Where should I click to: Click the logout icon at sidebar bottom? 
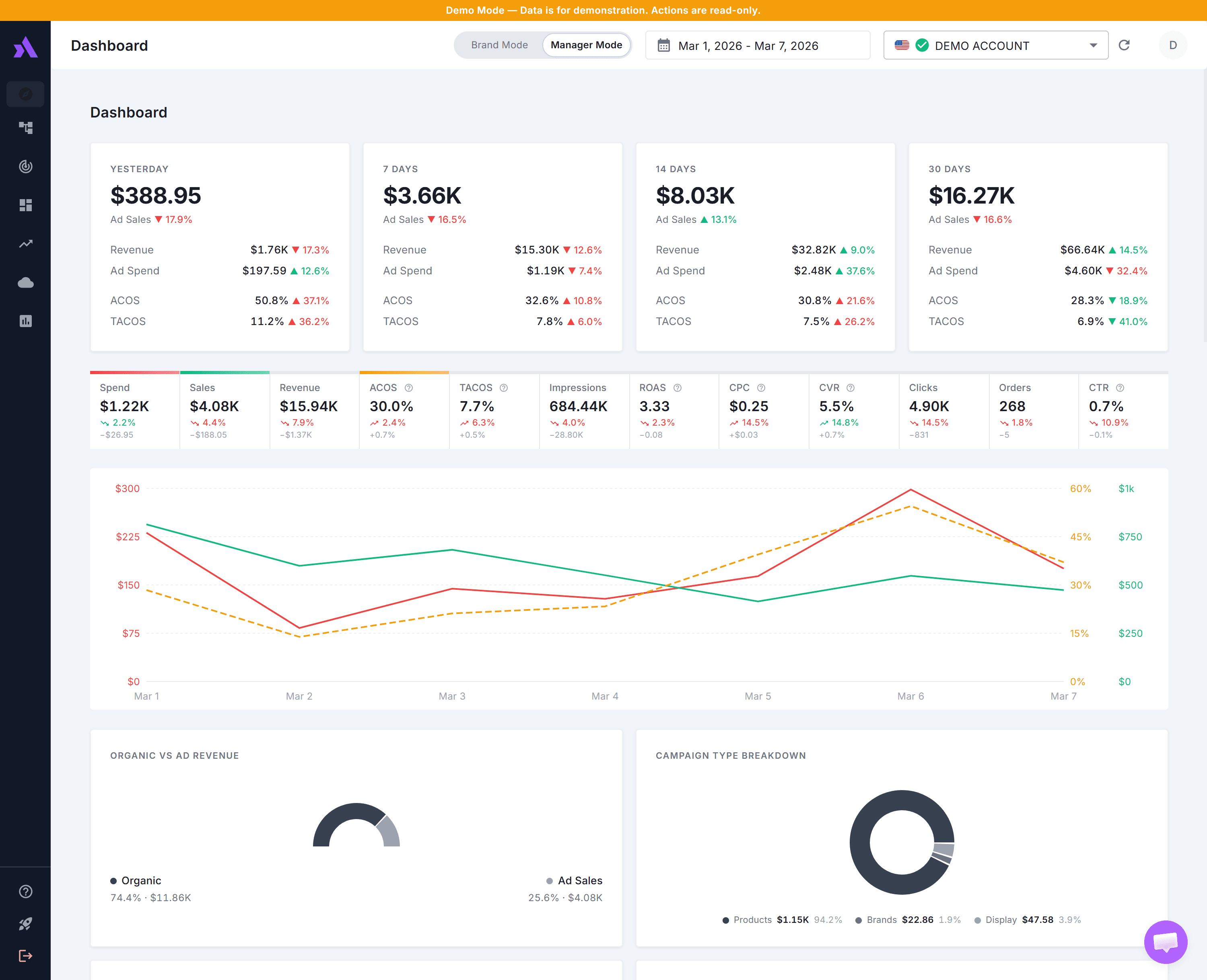(25, 956)
